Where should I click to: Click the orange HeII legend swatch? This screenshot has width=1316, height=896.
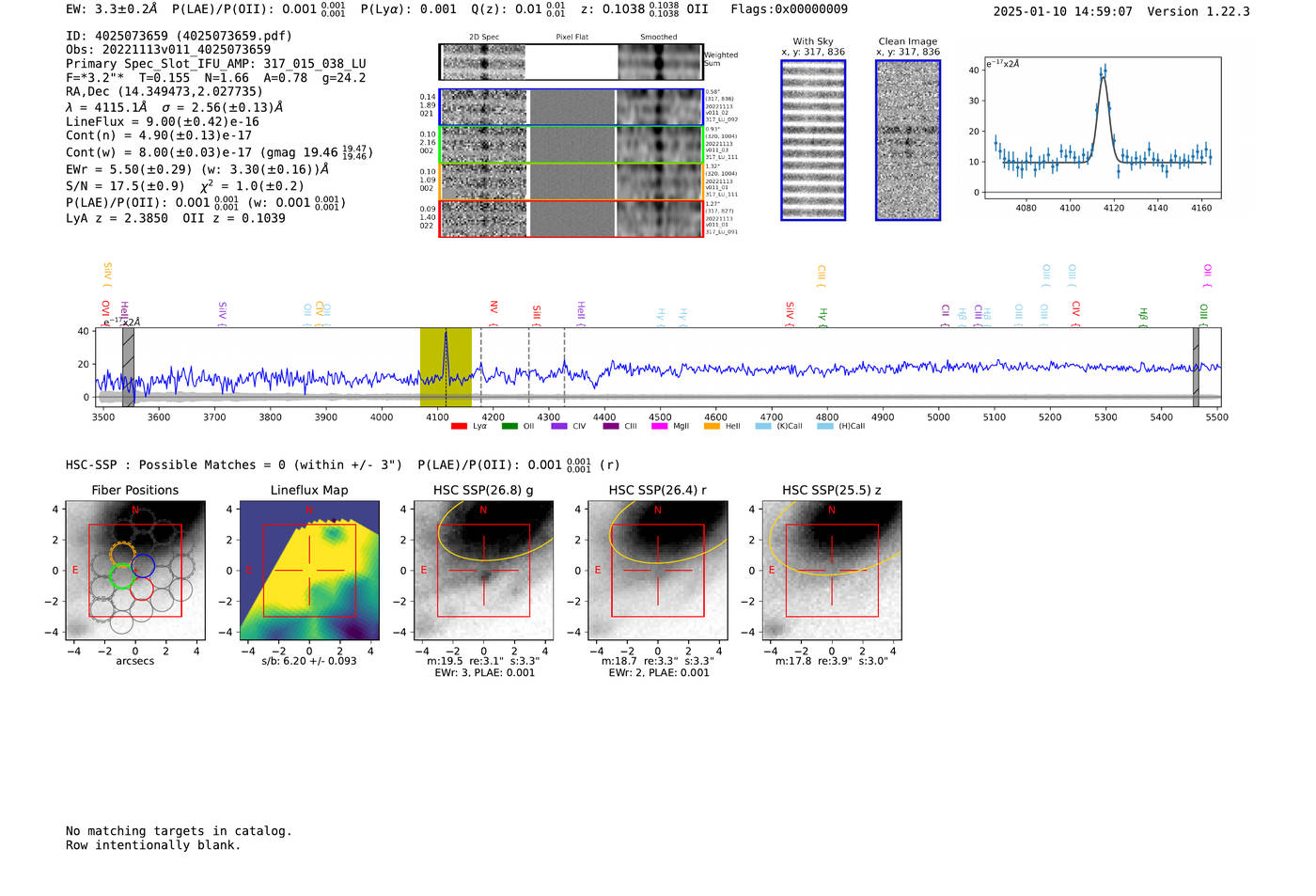click(712, 427)
